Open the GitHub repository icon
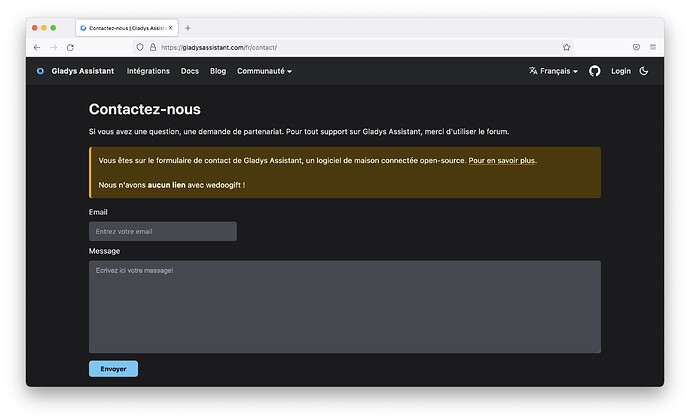690x420 pixels. [595, 71]
